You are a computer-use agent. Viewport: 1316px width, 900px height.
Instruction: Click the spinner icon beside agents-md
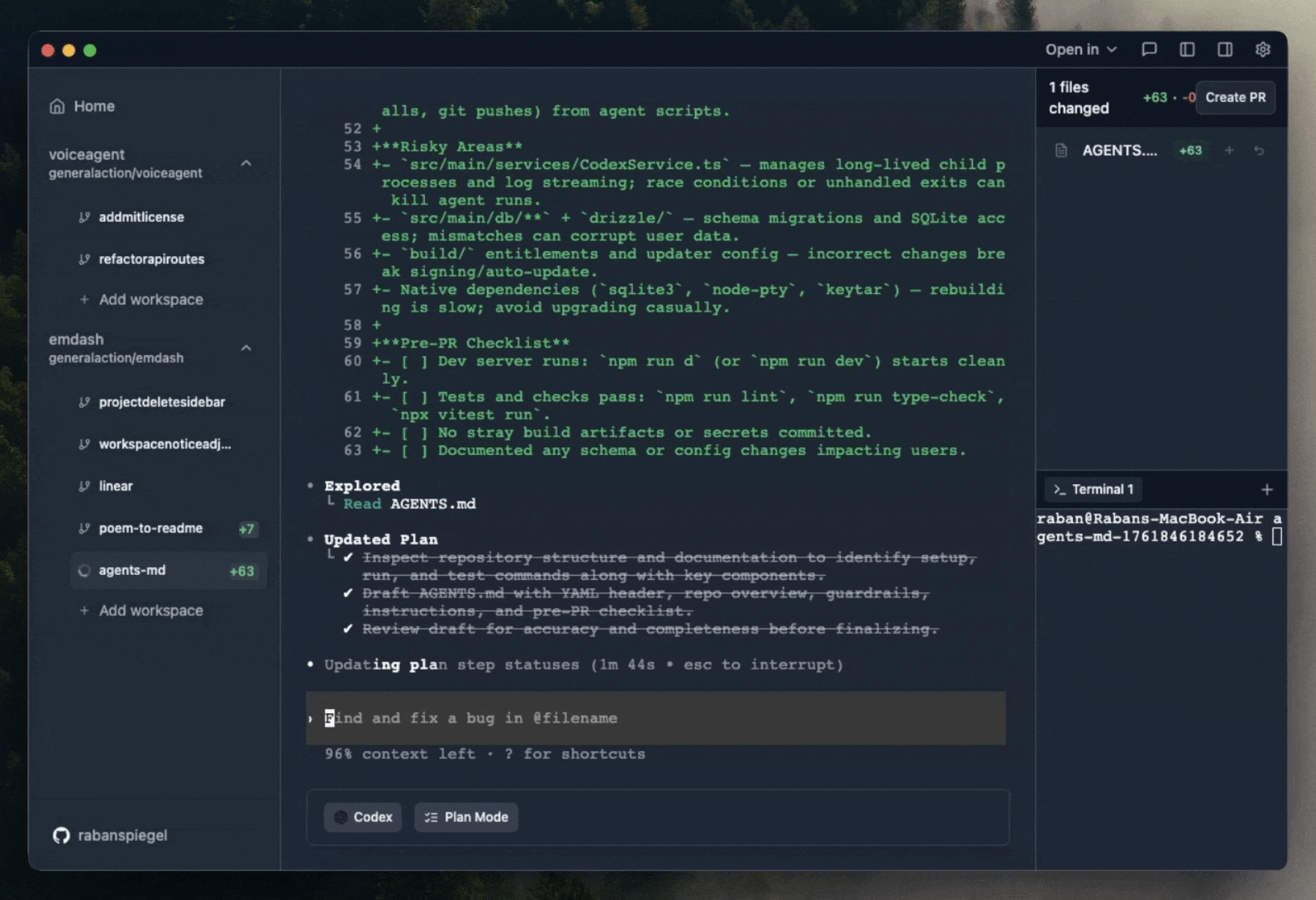click(x=84, y=571)
